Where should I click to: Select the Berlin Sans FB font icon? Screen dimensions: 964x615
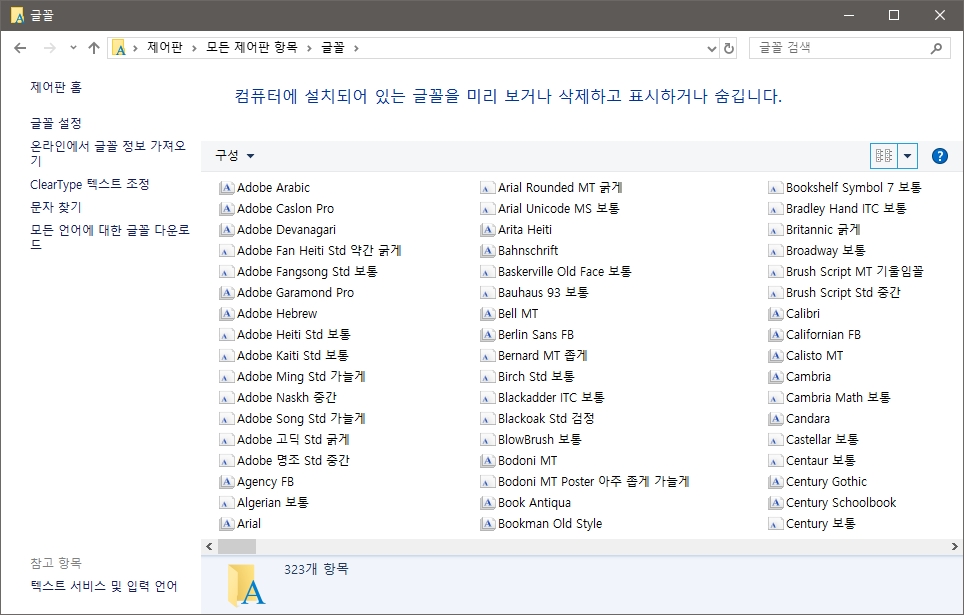[488, 335]
